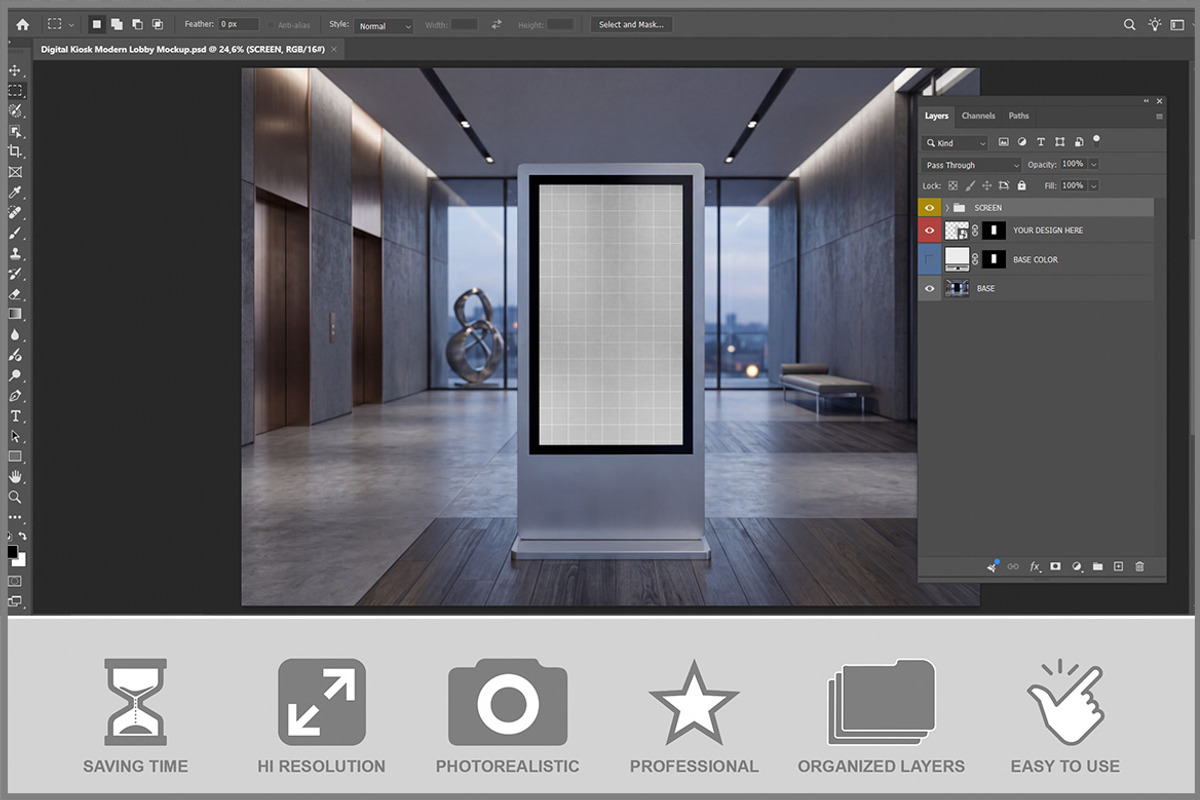Select the Quick Selection tool
Viewport: 1200px width, 800px height.
click(15, 111)
